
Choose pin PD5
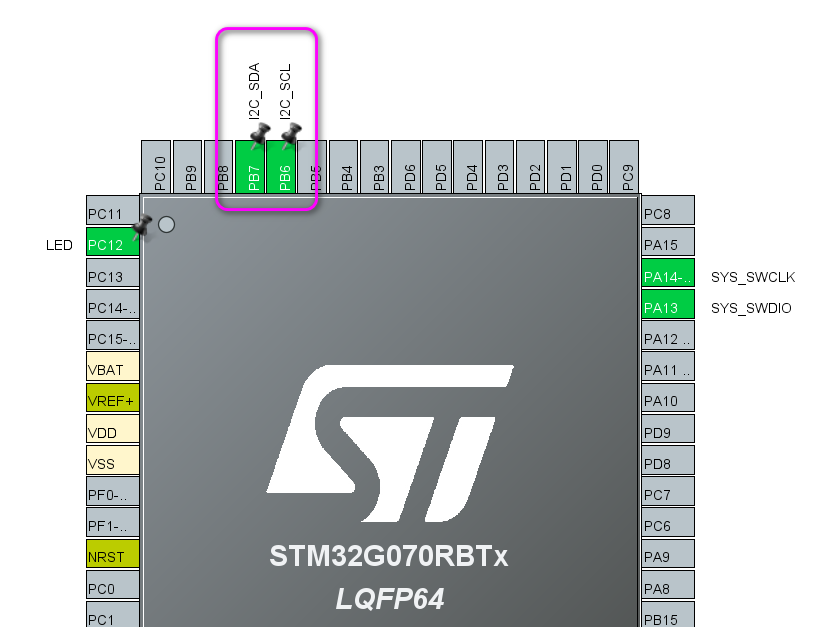pyautogui.click(x=437, y=167)
